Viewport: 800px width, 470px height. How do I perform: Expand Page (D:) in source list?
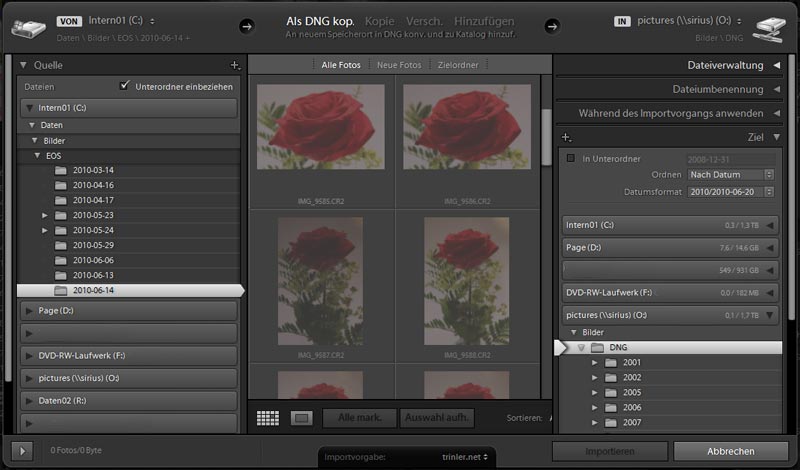click(29, 311)
